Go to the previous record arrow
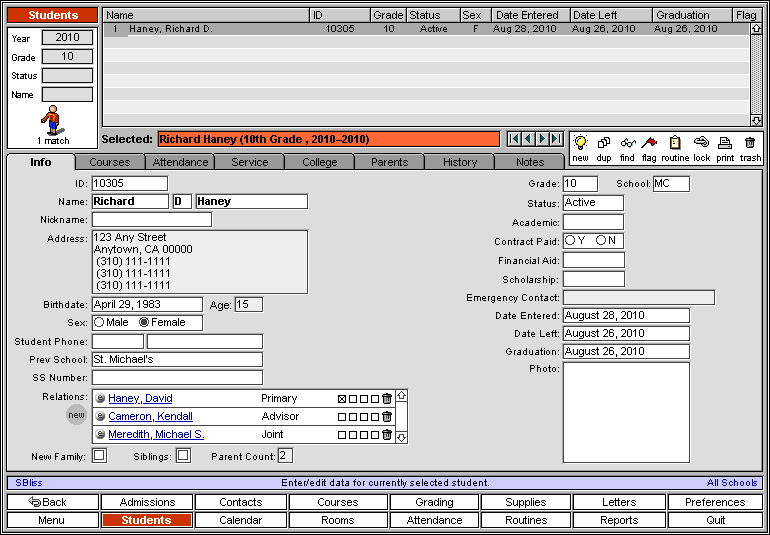Viewport: 770px width, 535px height. coord(528,139)
